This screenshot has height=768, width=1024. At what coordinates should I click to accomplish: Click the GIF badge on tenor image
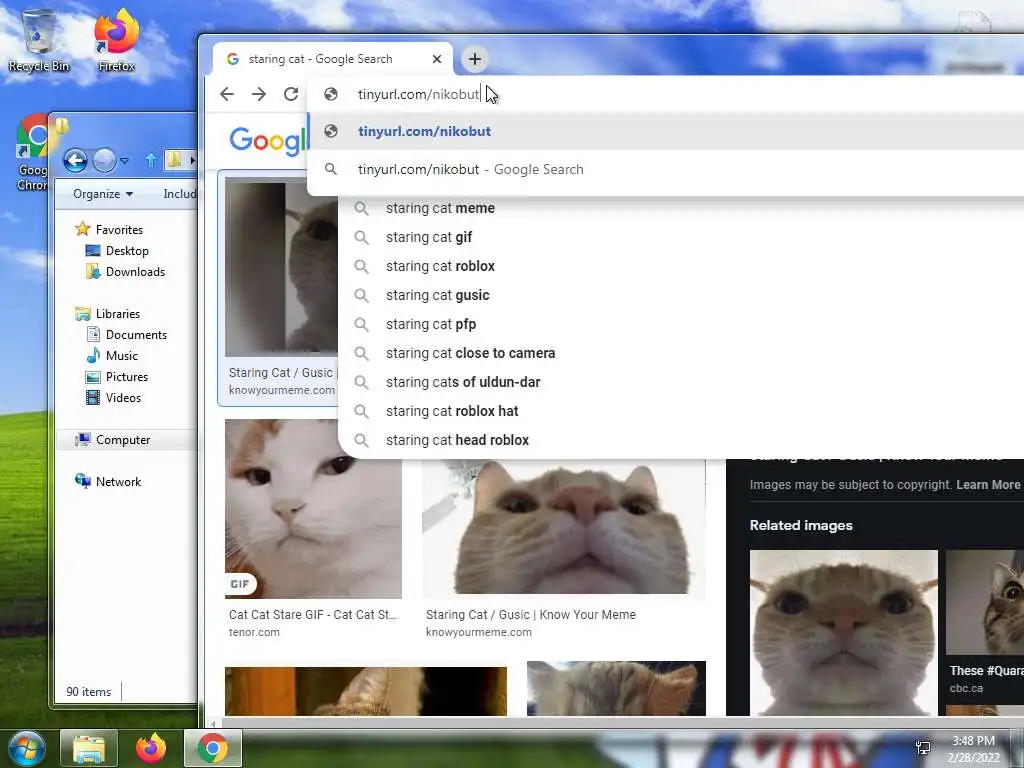coord(240,584)
